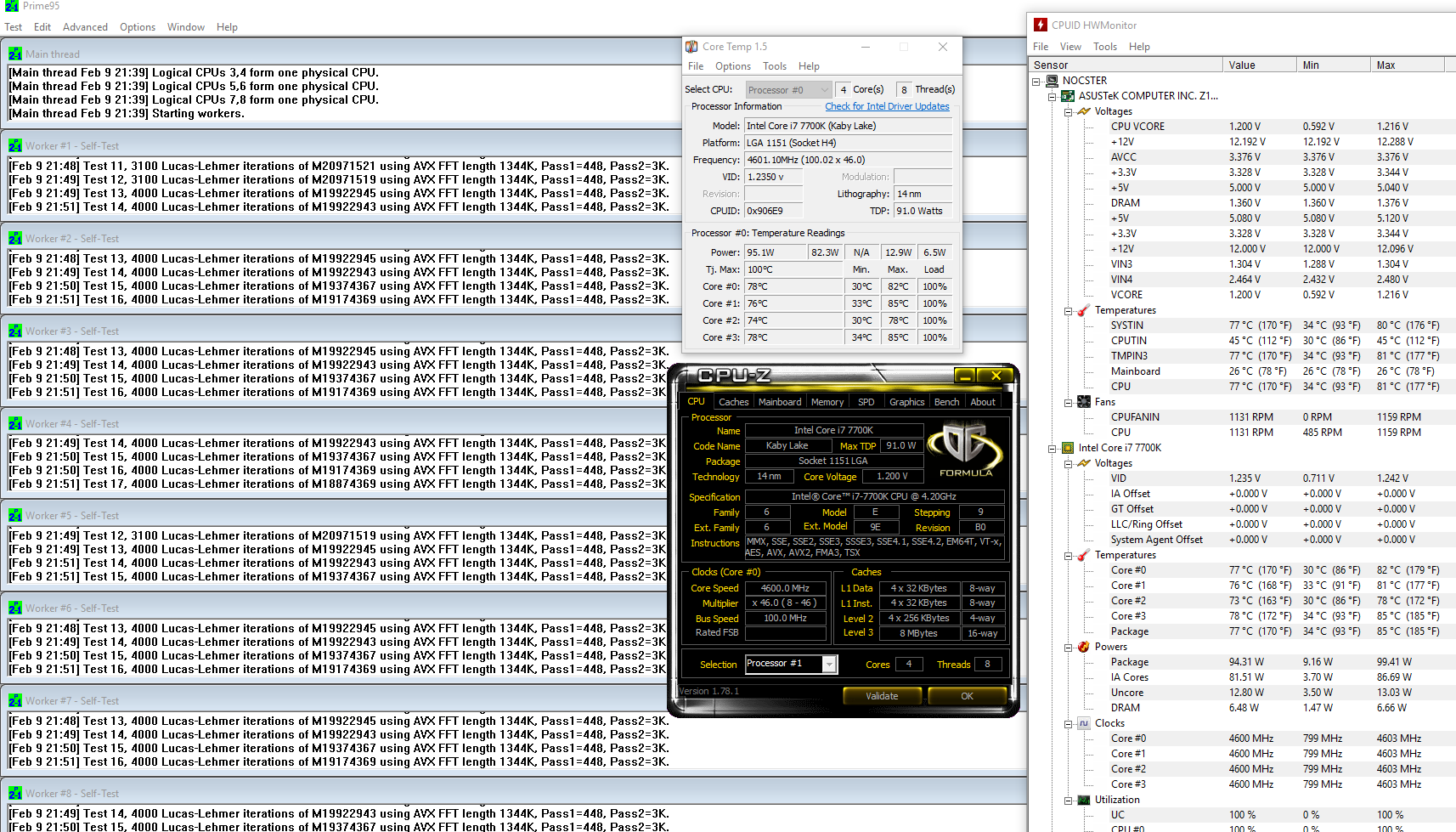Collapse the Fans tree node
Screen dimensions: 1456x832
[x=1069, y=403]
